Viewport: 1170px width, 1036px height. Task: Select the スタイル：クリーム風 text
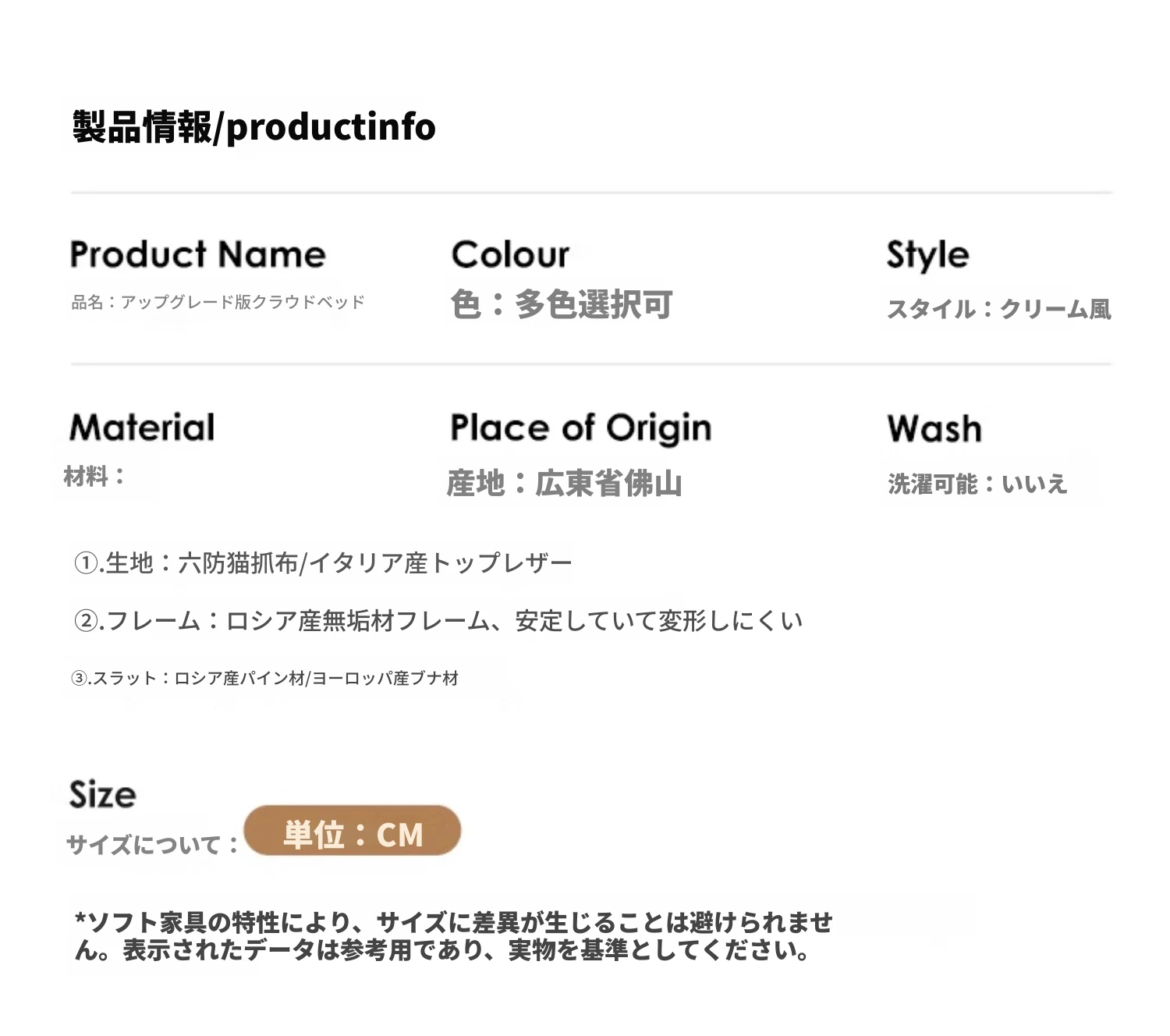(x=999, y=309)
